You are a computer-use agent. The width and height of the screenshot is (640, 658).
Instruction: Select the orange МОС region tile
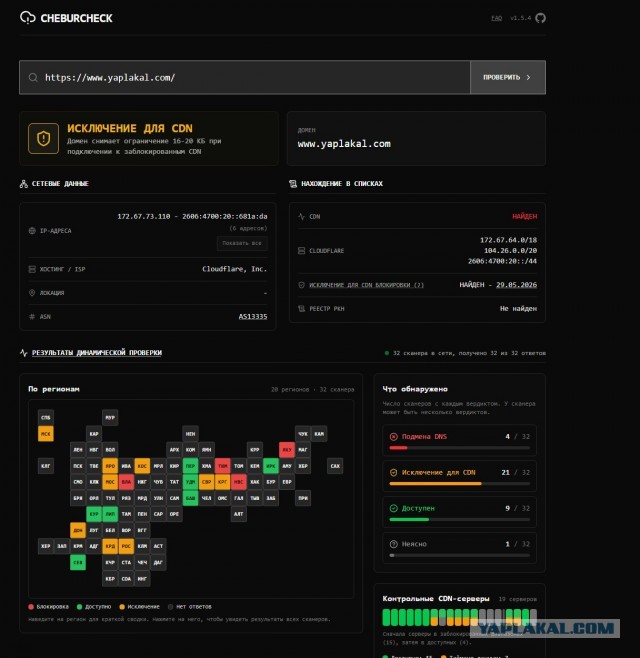[x=110, y=482]
